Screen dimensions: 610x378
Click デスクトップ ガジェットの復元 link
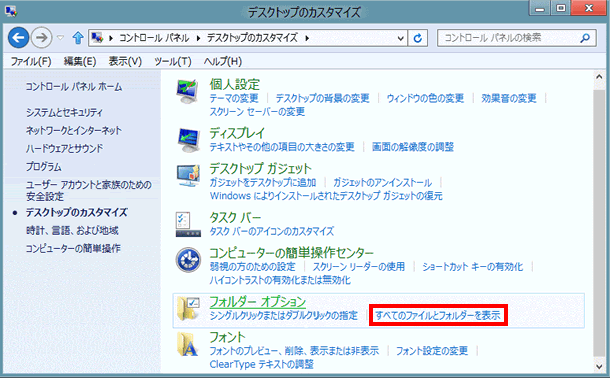[x=326, y=196]
